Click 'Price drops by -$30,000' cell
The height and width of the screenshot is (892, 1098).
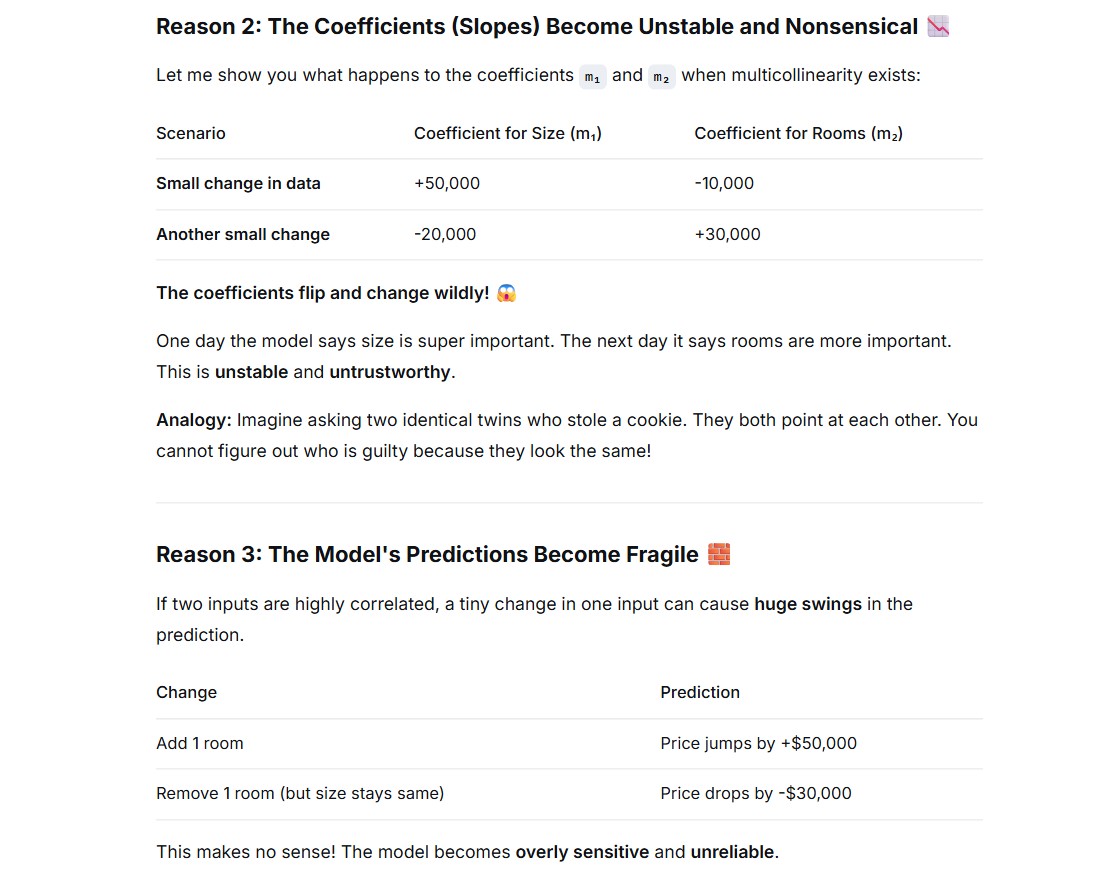pos(756,793)
